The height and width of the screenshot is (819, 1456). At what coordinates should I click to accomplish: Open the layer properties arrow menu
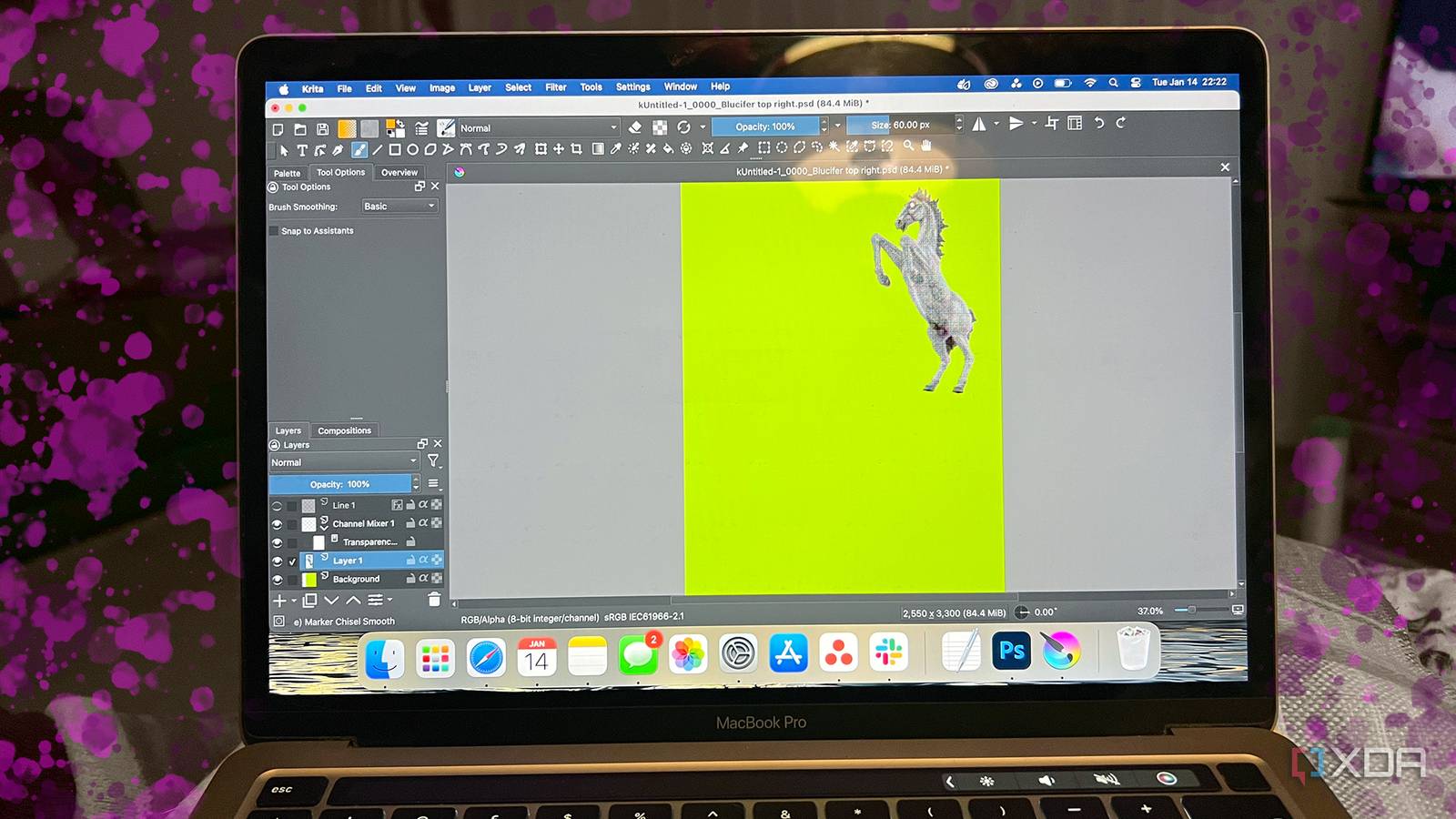389,600
